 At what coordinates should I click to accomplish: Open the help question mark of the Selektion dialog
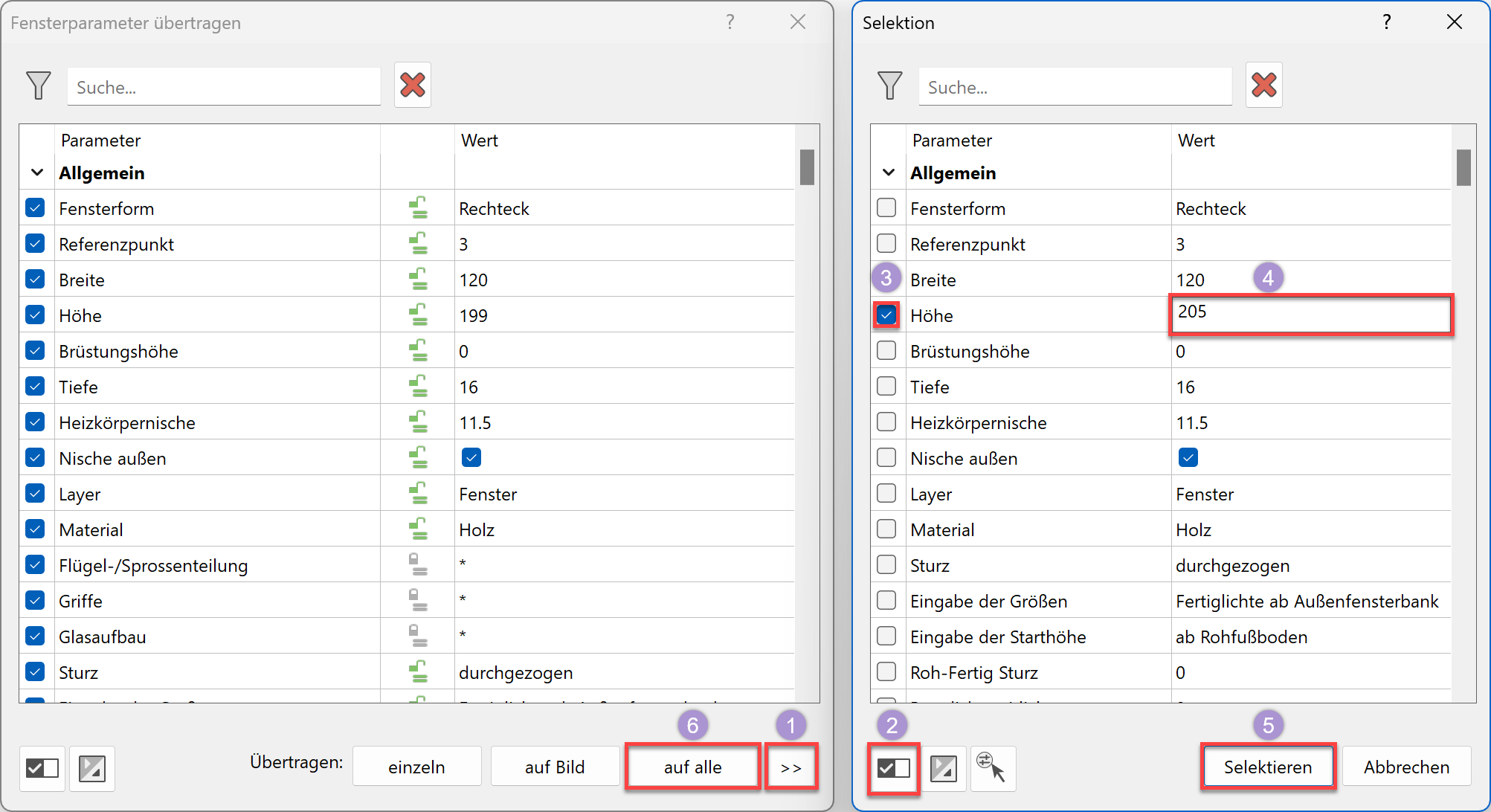click(x=1386, y=22)
